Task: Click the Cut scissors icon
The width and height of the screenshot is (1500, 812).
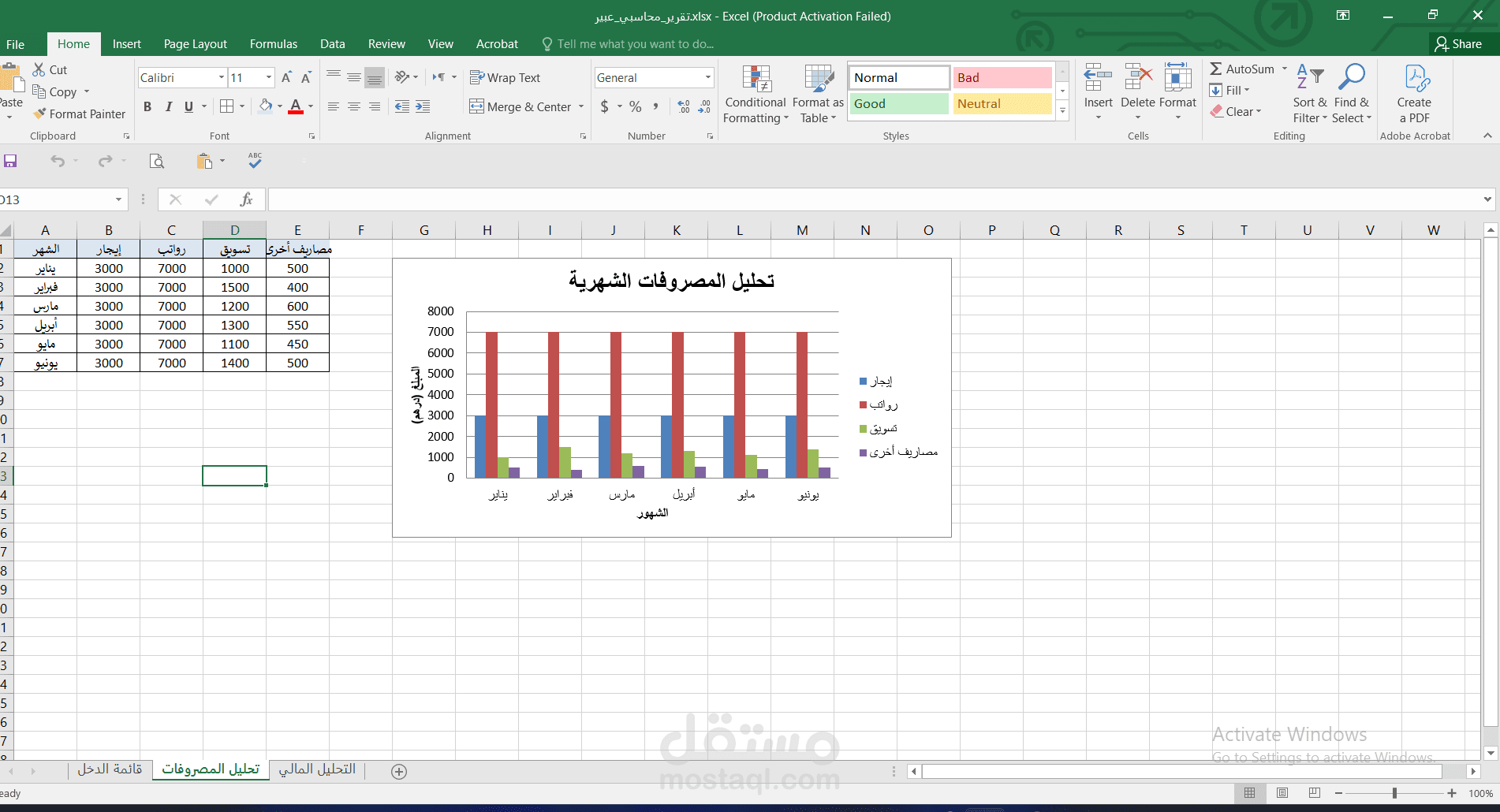Action: 39,70
